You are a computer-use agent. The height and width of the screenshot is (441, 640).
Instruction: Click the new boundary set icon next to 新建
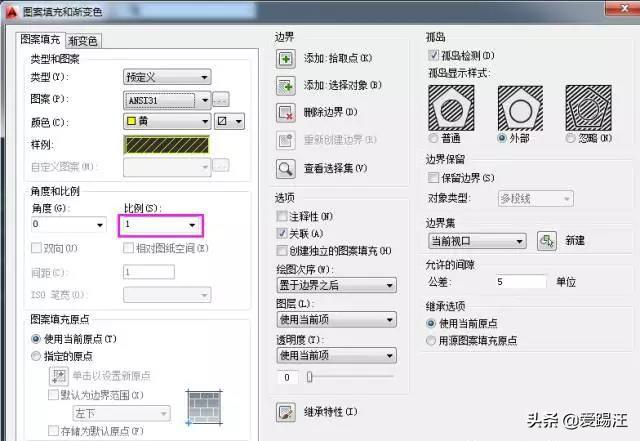pyautogui.click(x=546, y=241)
